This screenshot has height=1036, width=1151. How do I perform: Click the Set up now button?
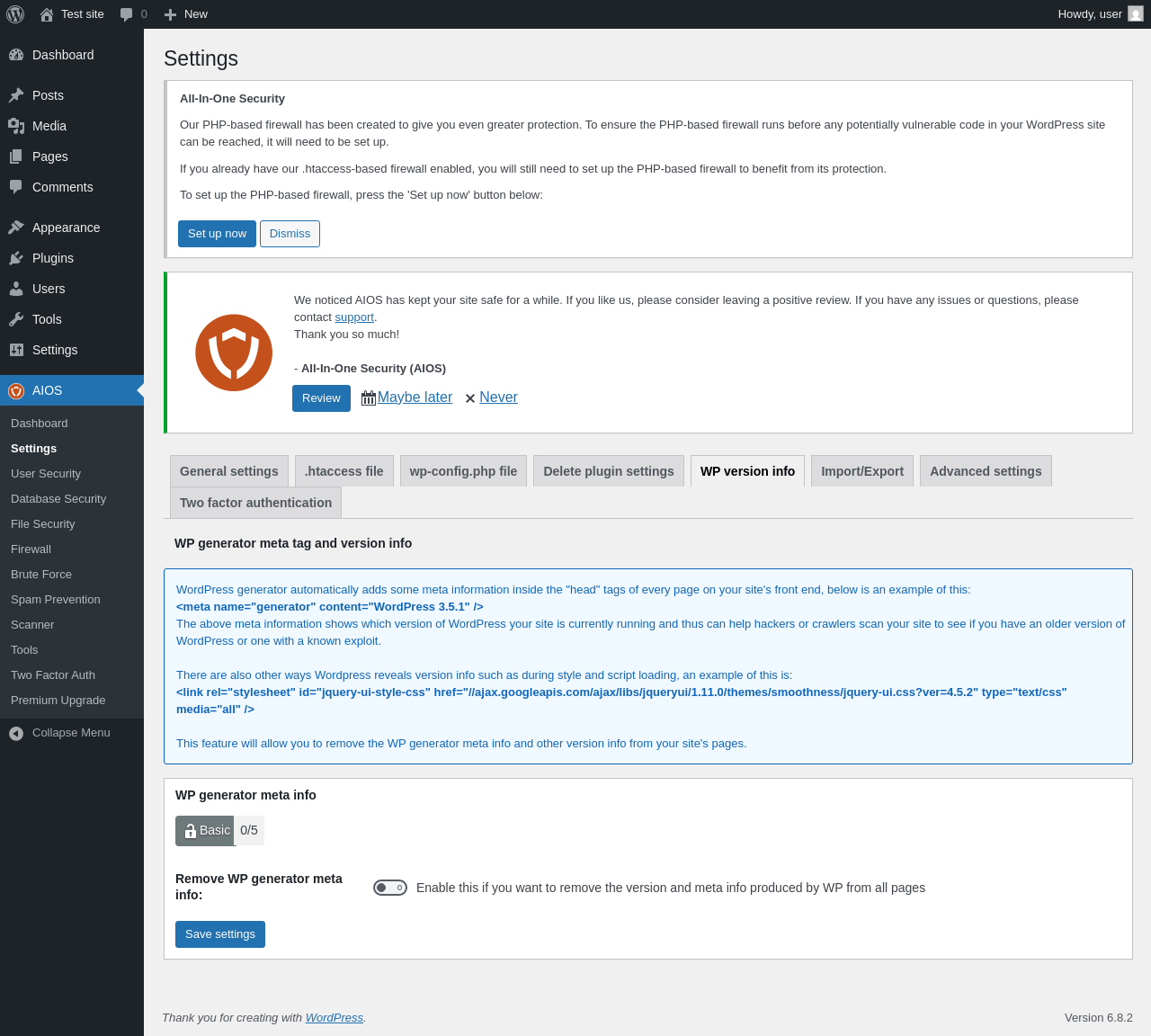217,234
